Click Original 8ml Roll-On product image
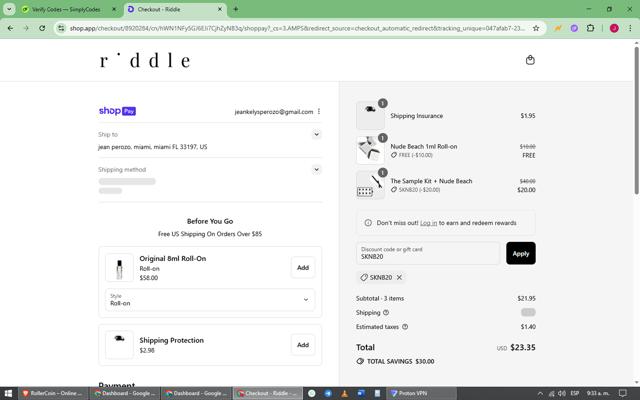The height and width of the screenshot is (400, 640). click(x=119, y=268)
